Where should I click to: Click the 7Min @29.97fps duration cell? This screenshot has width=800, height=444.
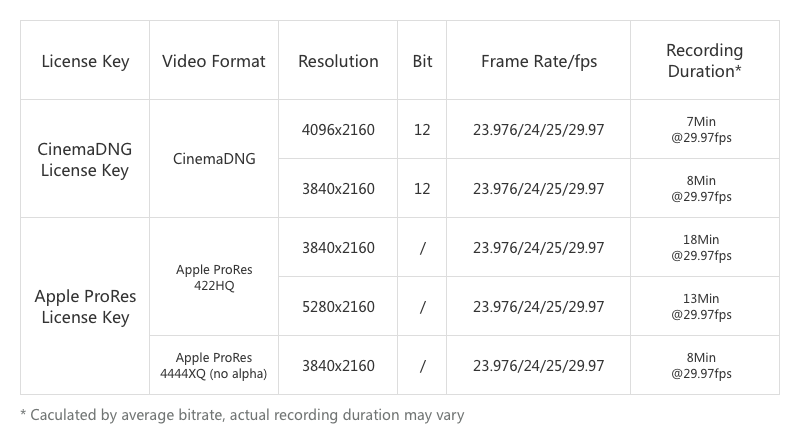point(704,130)
